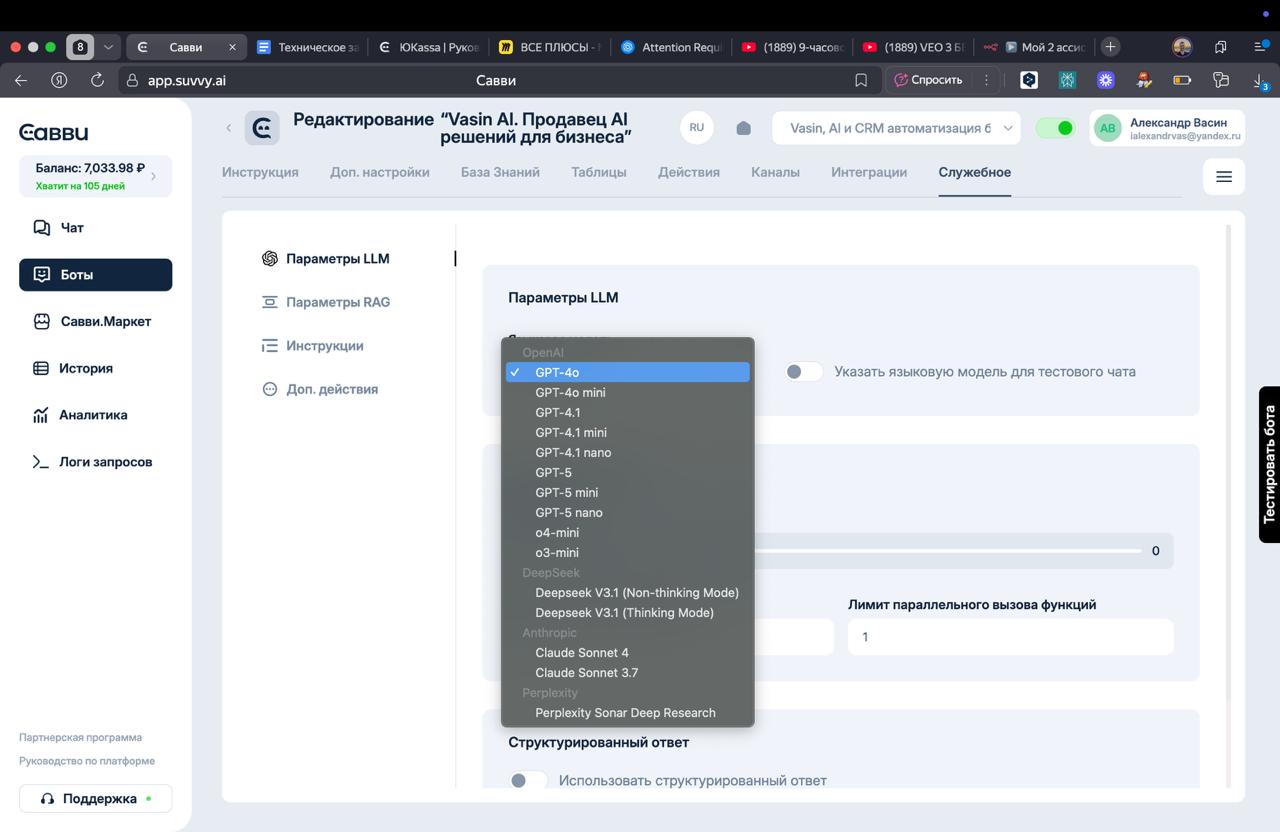The height and width of the screenshot is (832, 1280).
Task: Reload the page with refresh icon
Action: click(x=97, y=80)
